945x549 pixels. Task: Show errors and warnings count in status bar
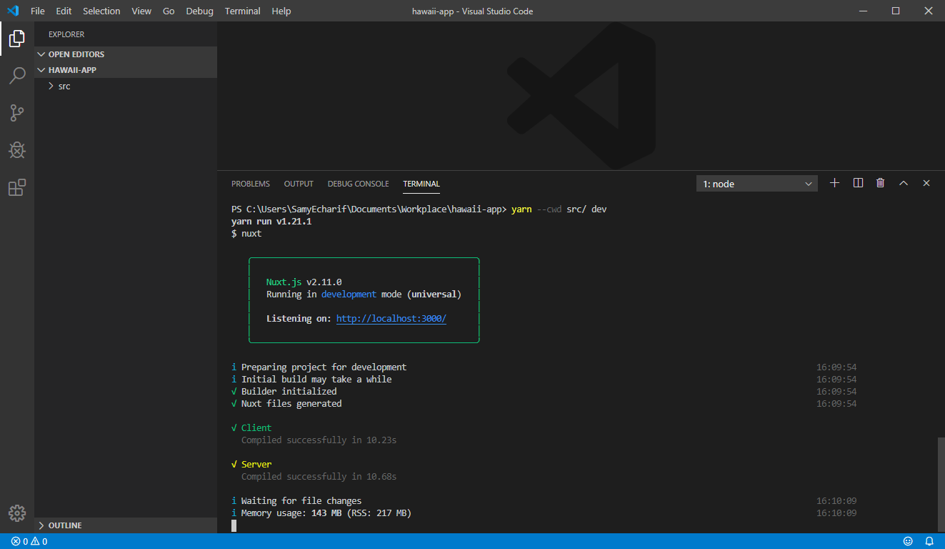[x=29, y=541]
